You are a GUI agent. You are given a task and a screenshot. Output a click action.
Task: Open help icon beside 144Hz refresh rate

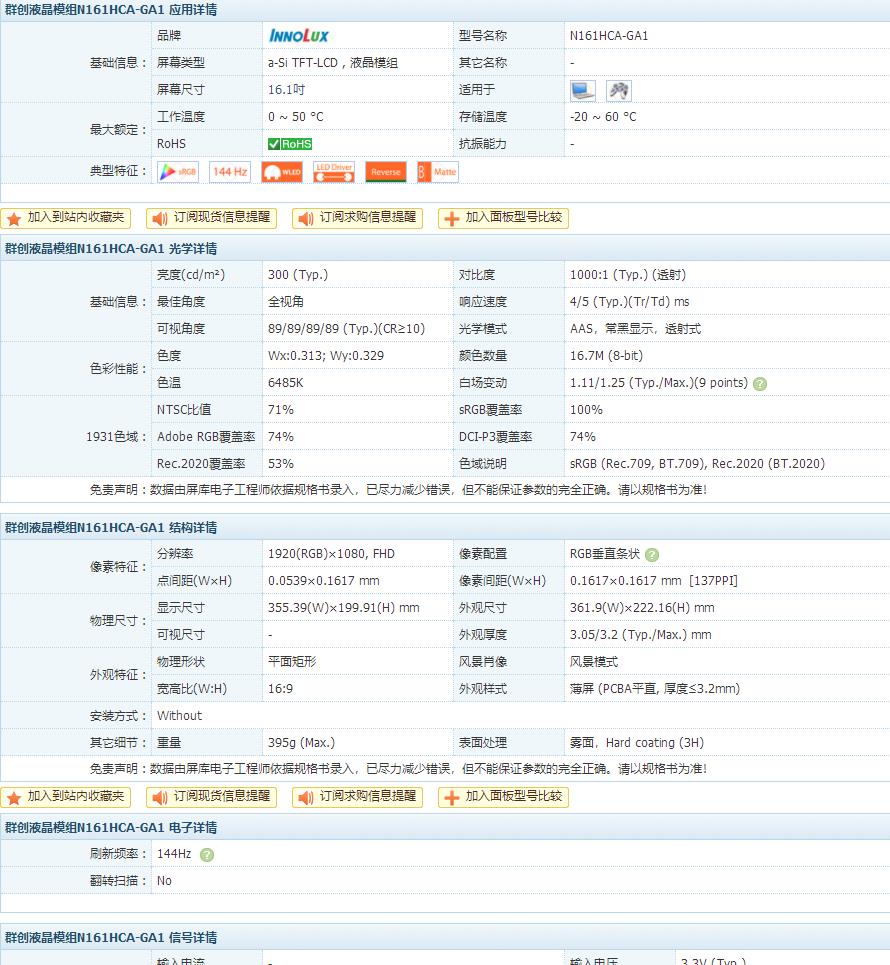point(207,855)
